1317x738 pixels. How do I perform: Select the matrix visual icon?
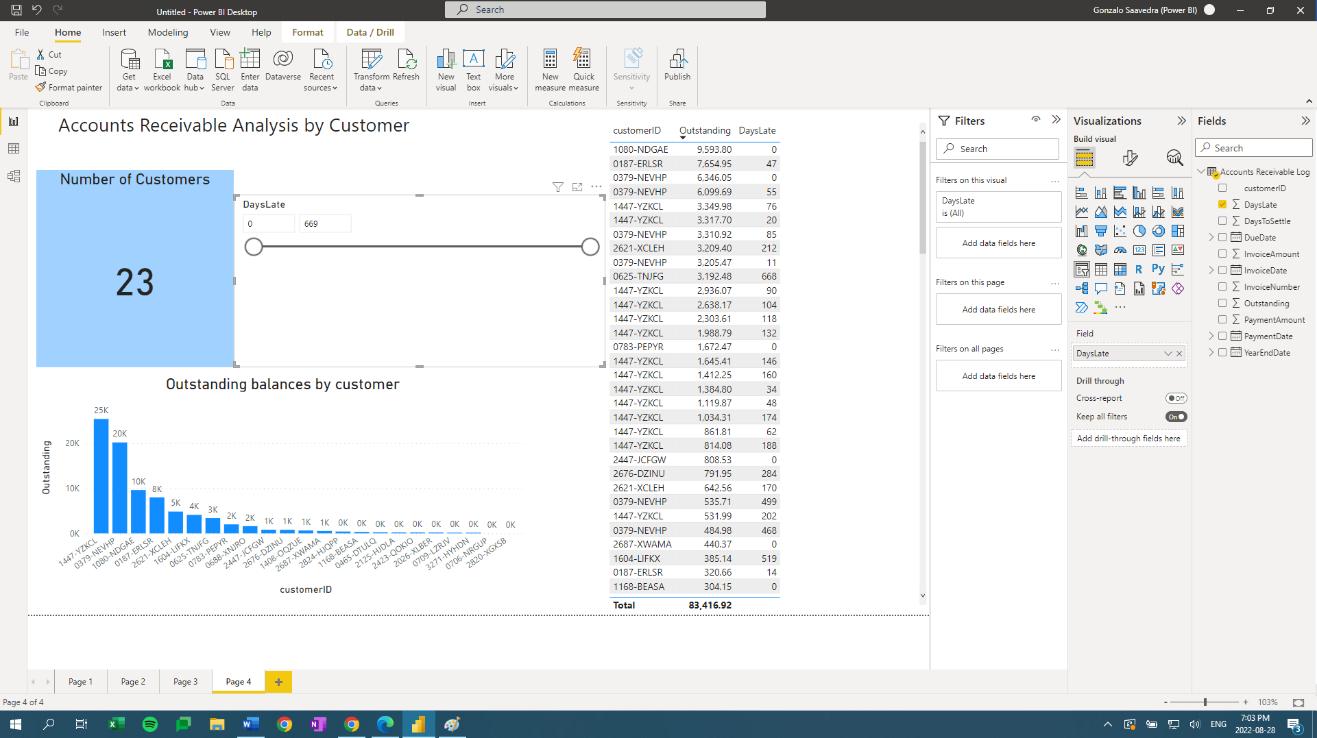tap(1120, 269)
